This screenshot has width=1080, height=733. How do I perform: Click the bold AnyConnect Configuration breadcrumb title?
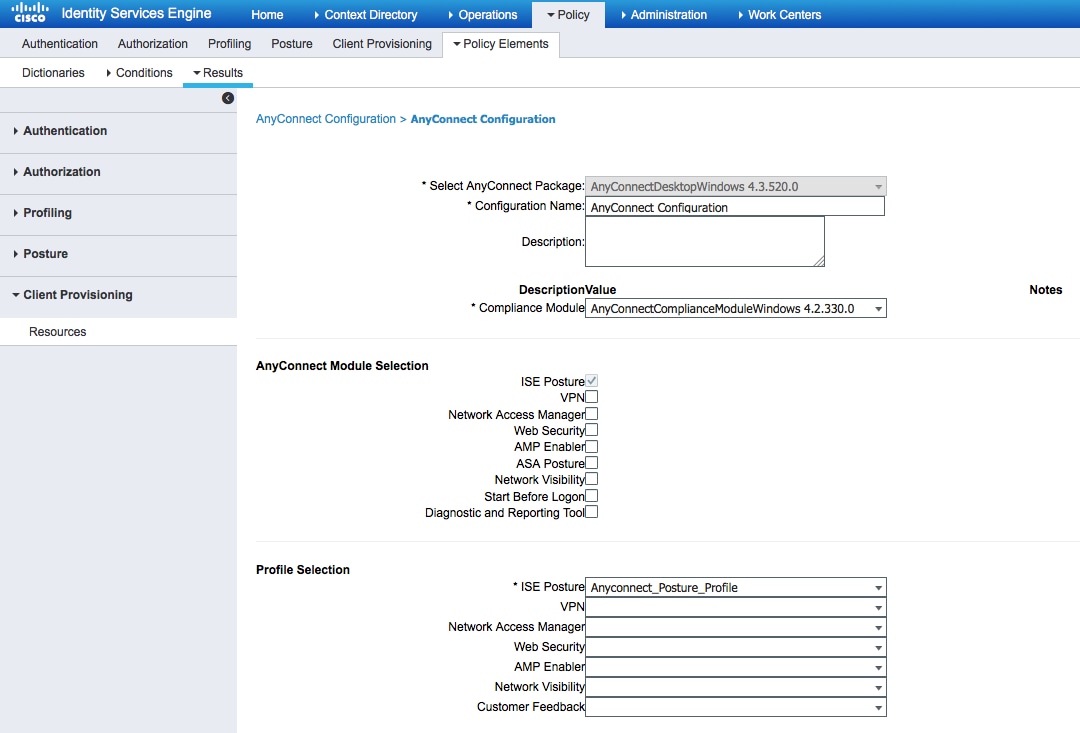[x=483, y=118]
